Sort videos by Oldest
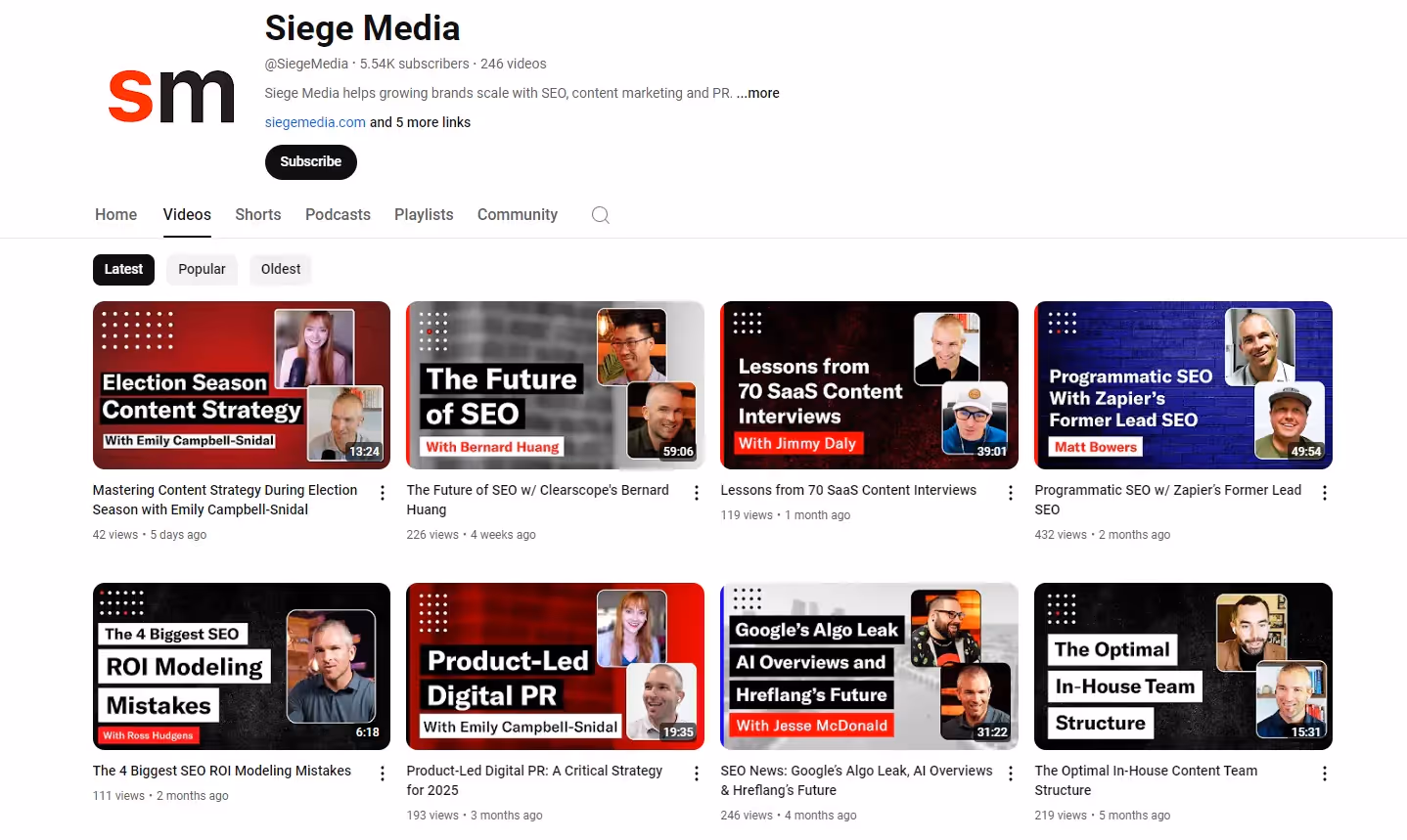The width and height of the screenshot is (1407, 840). click(281, 270)
